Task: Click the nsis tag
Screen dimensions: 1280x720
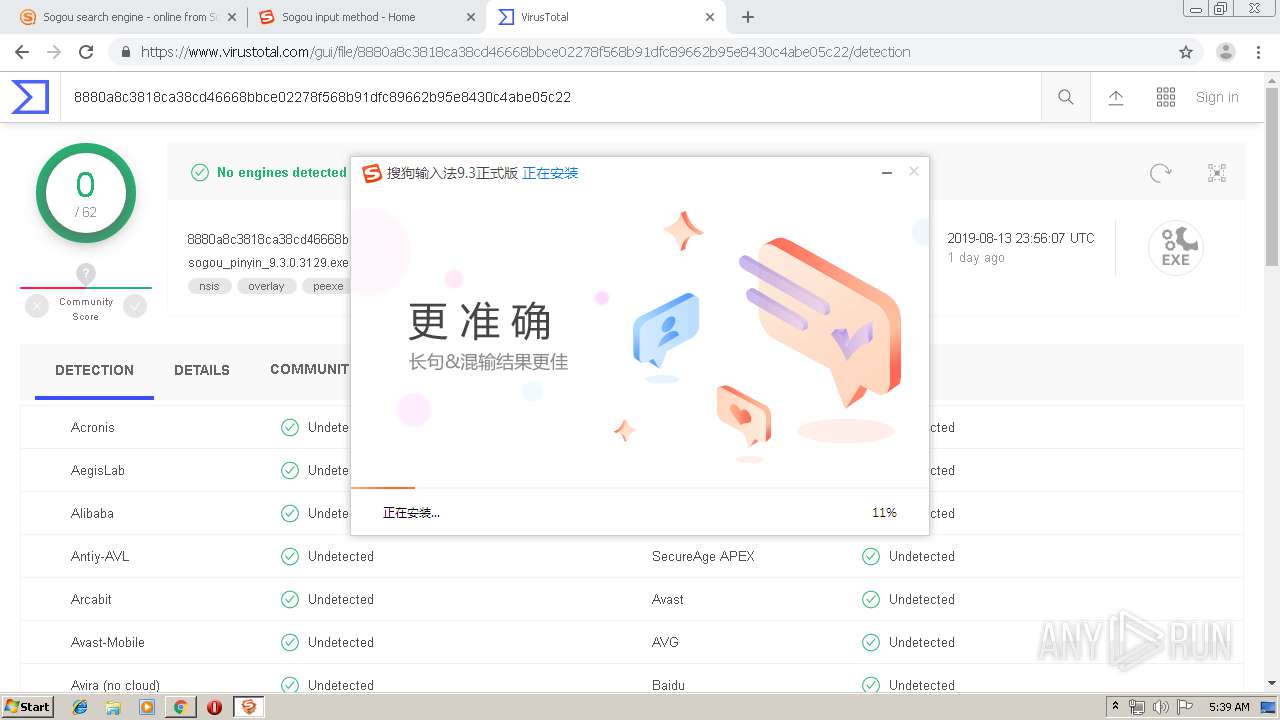Action: point(209,286)
